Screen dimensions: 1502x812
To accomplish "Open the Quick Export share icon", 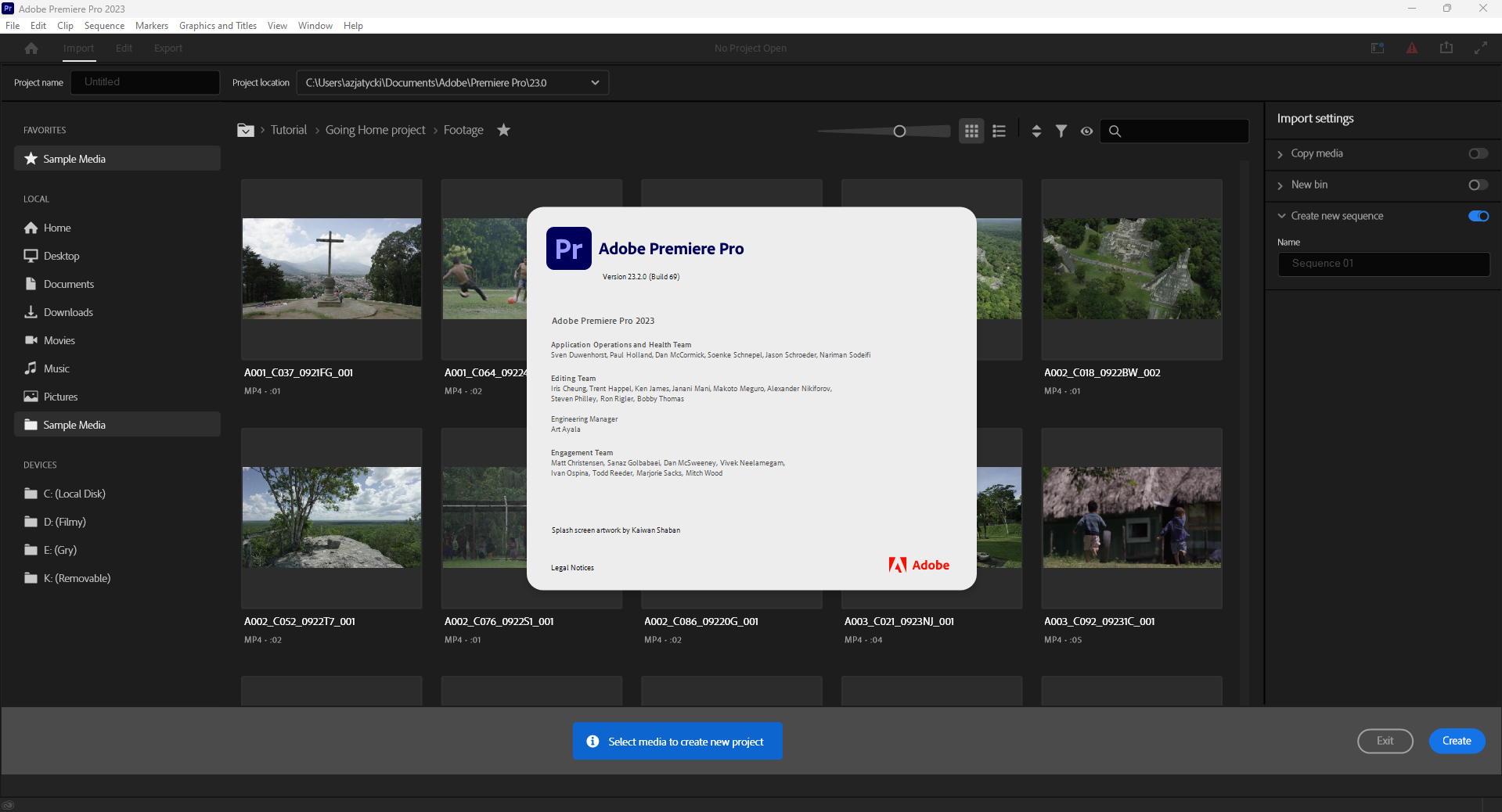I will point(1446,49).
